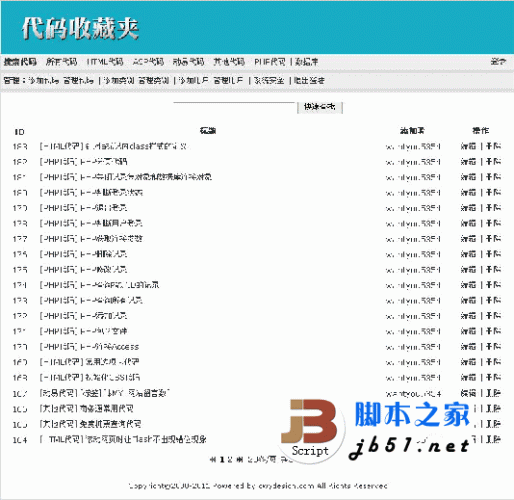Image resolution: width=514 pixels, height=500 pixels.
Task: Click the quick search button beside the field
Action: pyautogui.click(x=320, y=107)
